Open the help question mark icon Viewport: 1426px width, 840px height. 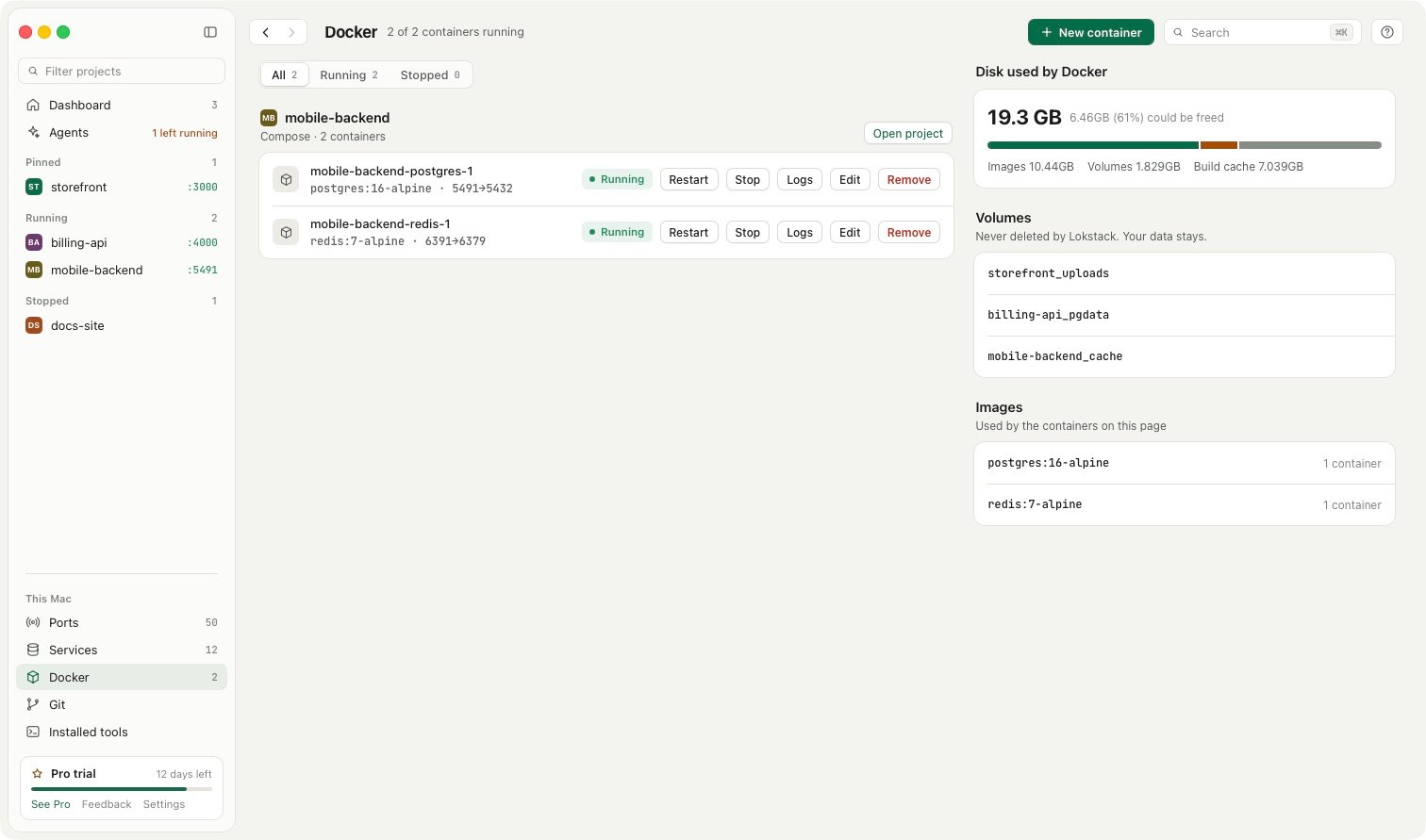[x=1387, y=32]
